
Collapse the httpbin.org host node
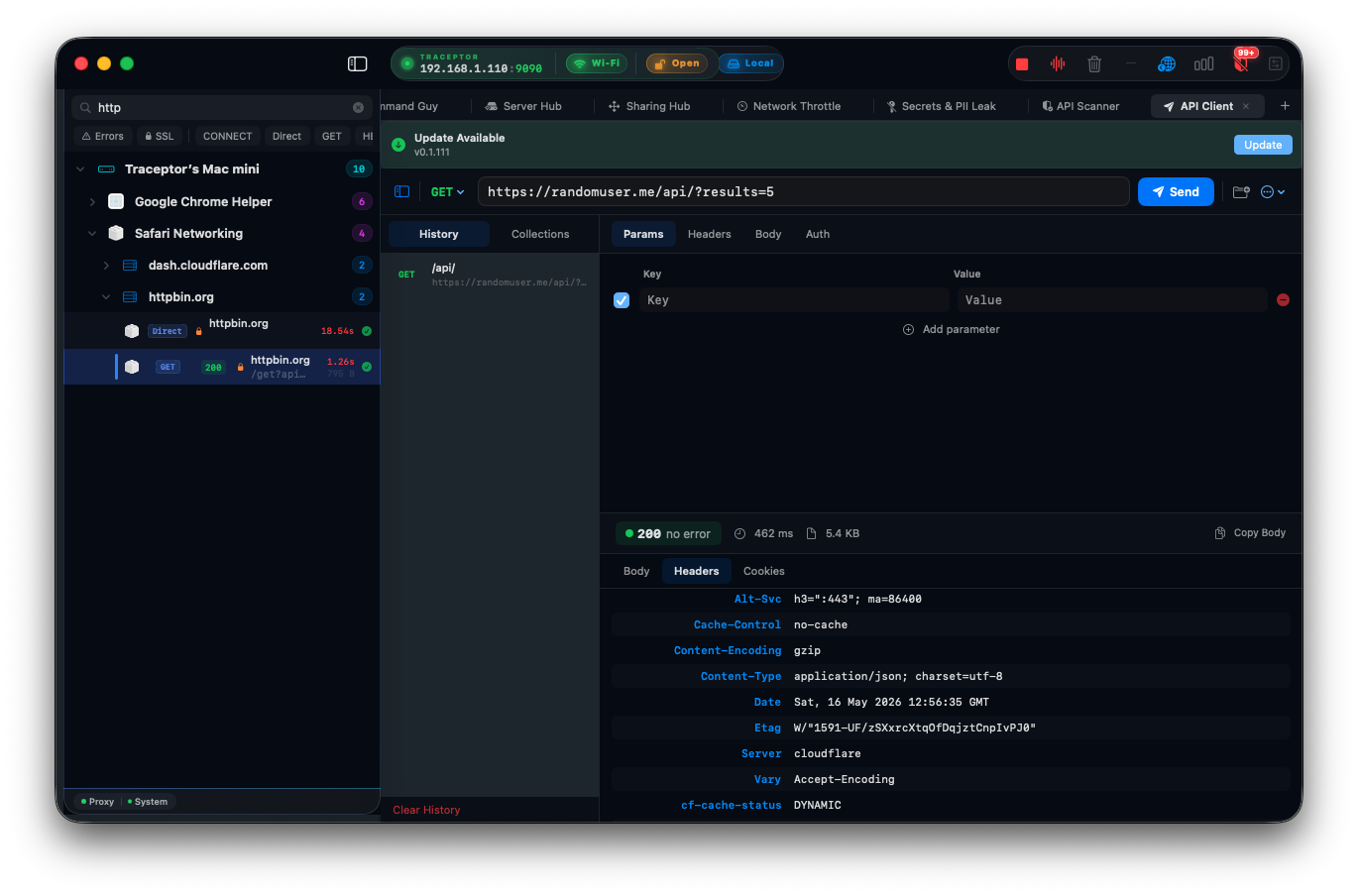[x=106, y=297]
